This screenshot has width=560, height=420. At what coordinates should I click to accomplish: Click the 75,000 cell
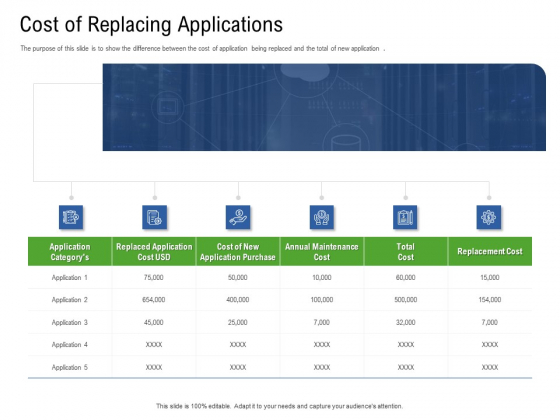154,278
